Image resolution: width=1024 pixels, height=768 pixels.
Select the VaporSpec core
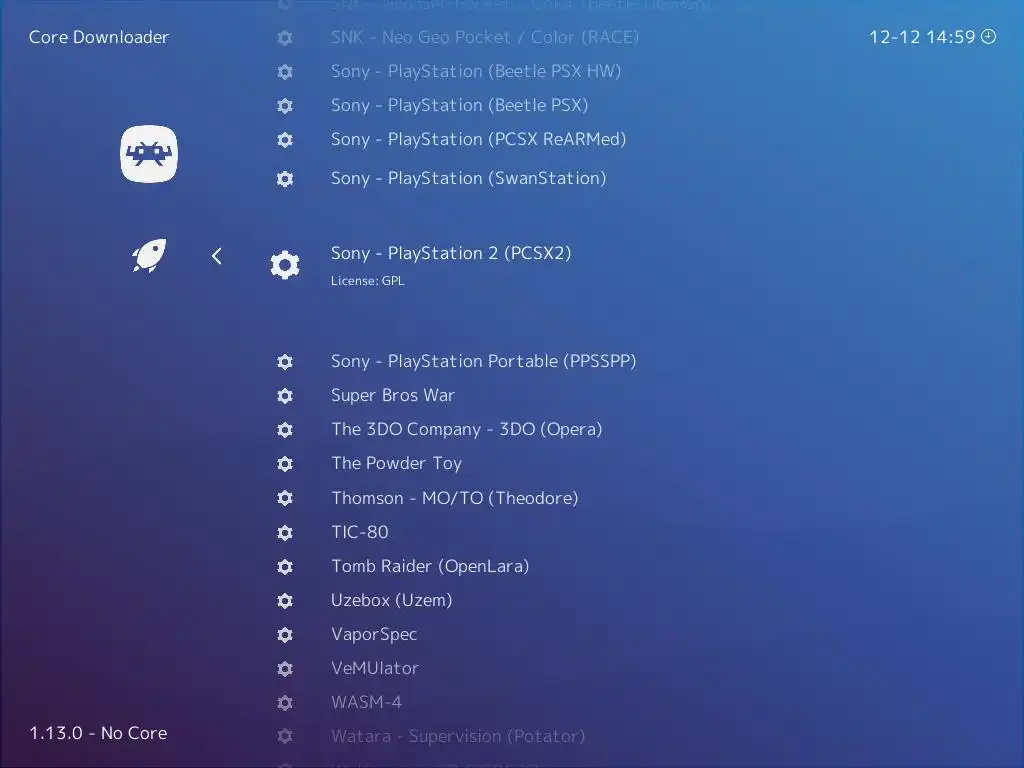(x=374, y=634)
